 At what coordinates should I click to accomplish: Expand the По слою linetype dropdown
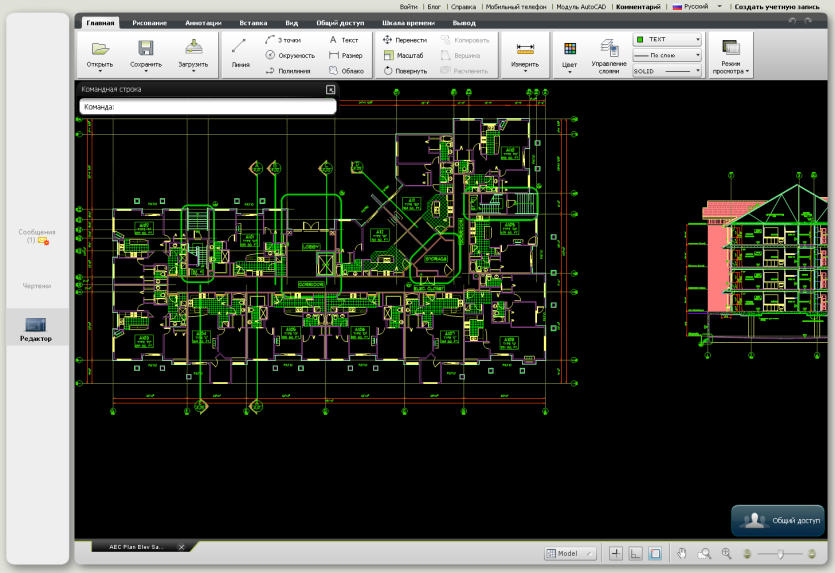pyautogui.click(x=667, y=55)
